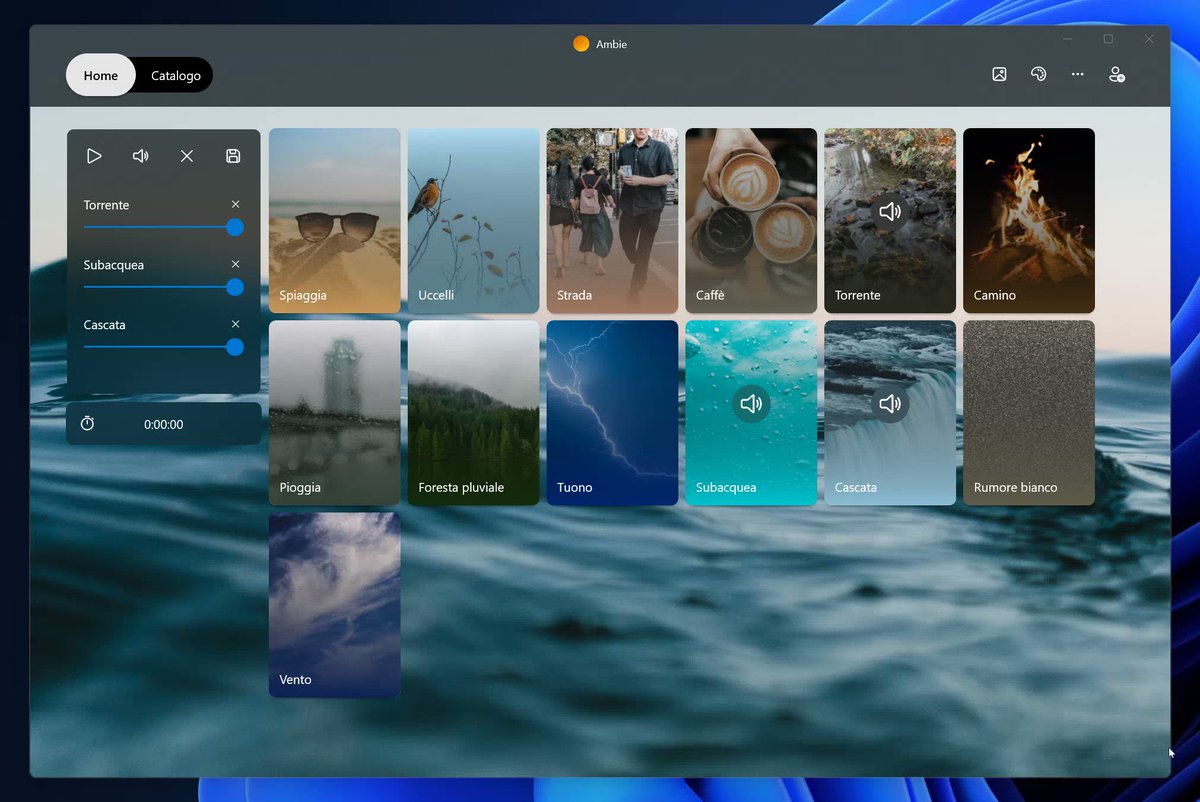Image resolution: width=1200 pixels, height=802 pixels.
Task: Play the Strada sound card
Action: tap(612, 220)
